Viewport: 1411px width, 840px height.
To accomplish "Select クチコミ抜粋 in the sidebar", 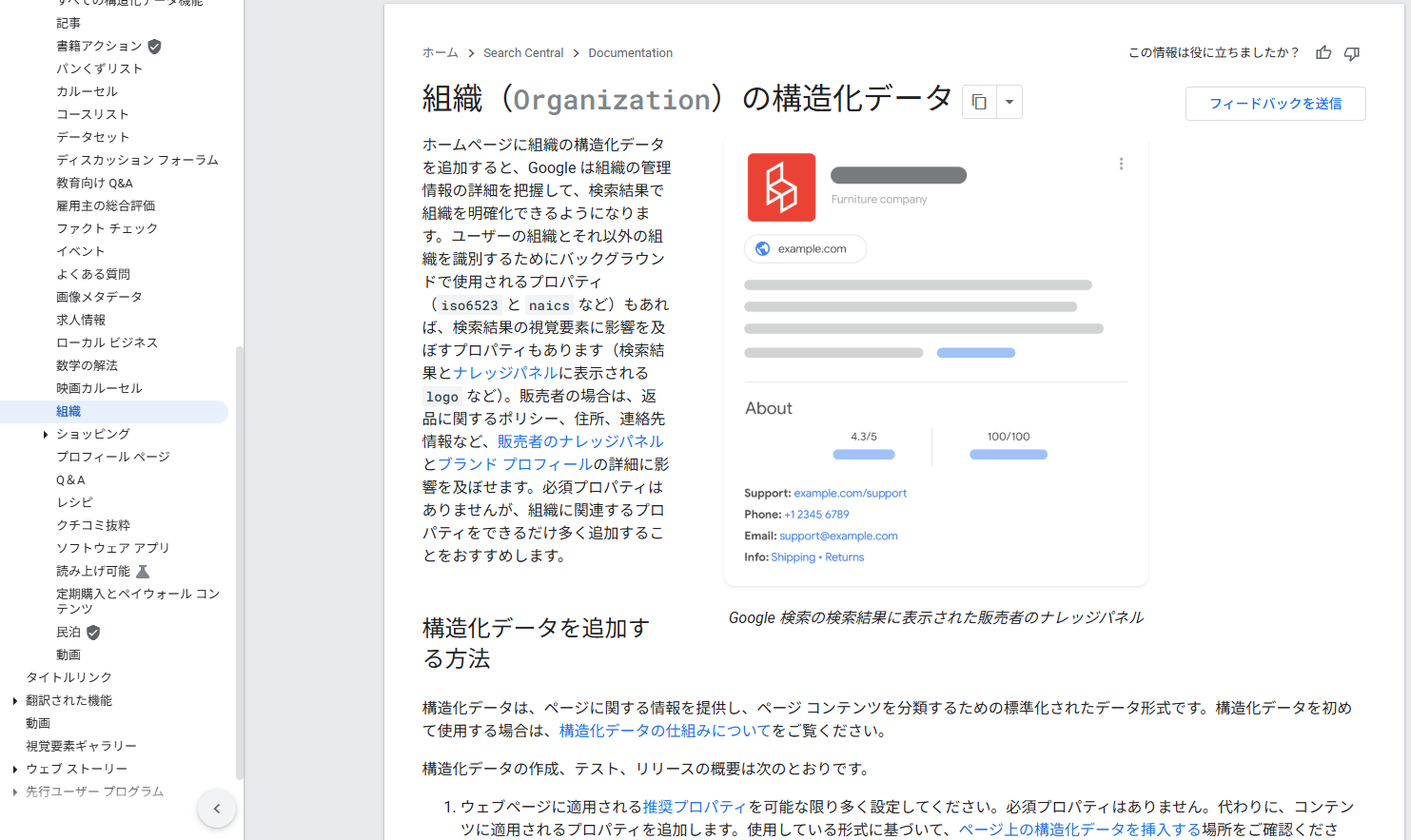I will pos(93,525).
